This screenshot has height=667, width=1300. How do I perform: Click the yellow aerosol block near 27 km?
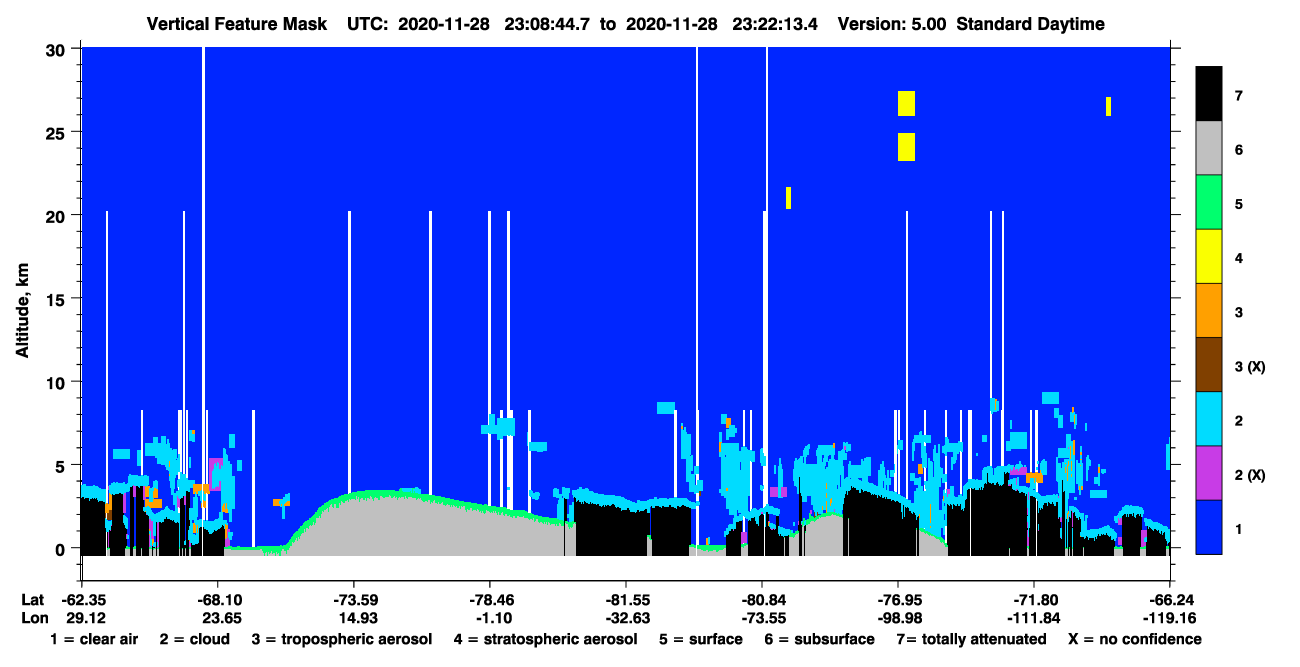point(906,103)
